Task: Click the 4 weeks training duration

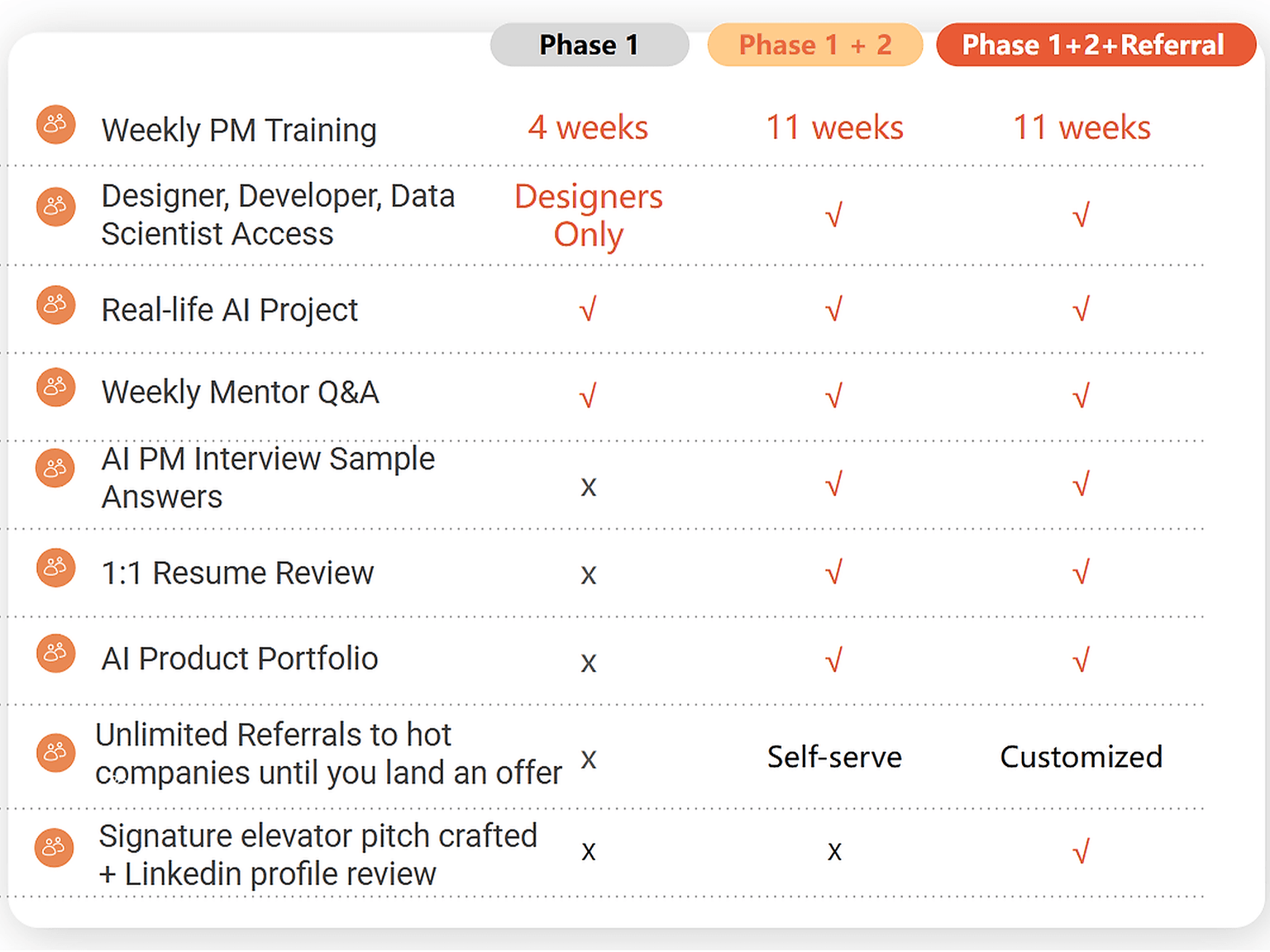Action: pos(588,128)
